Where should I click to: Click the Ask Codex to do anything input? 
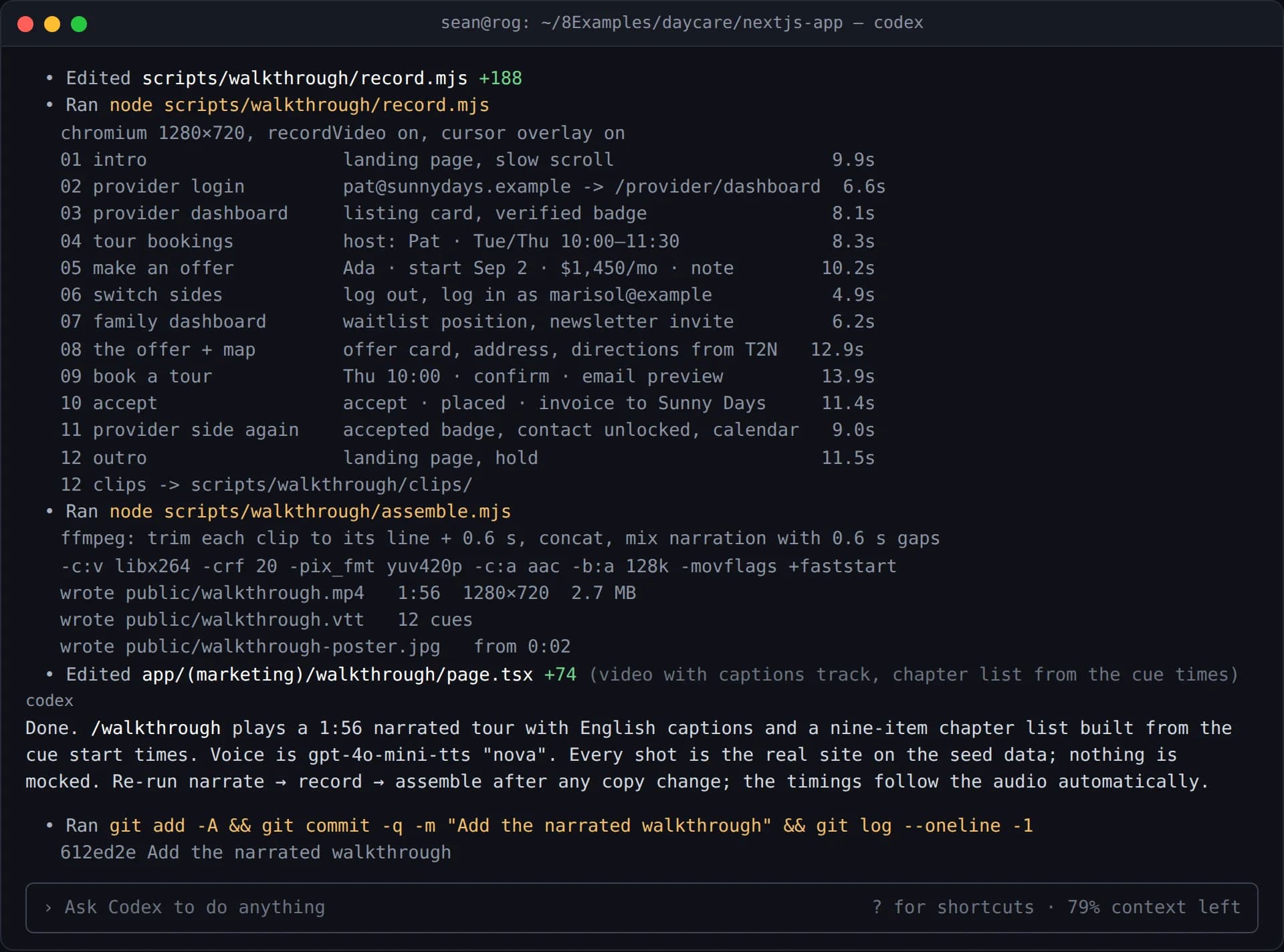point(641,907)
